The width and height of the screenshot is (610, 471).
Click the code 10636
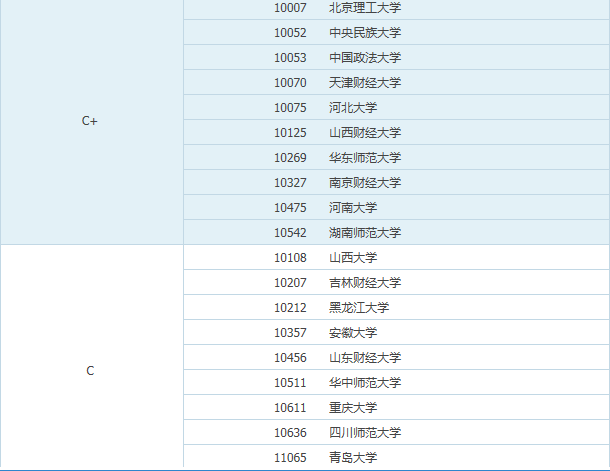click(290, 432)
